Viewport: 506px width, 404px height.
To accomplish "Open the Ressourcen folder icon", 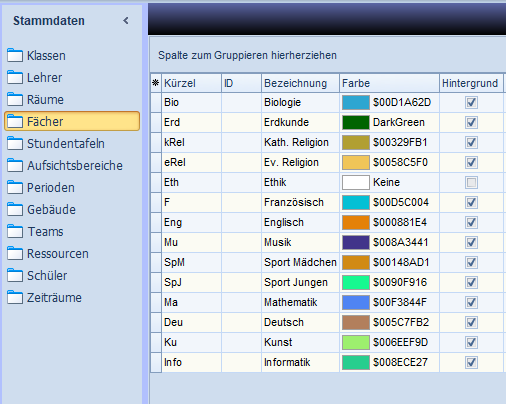I will 15,253.
